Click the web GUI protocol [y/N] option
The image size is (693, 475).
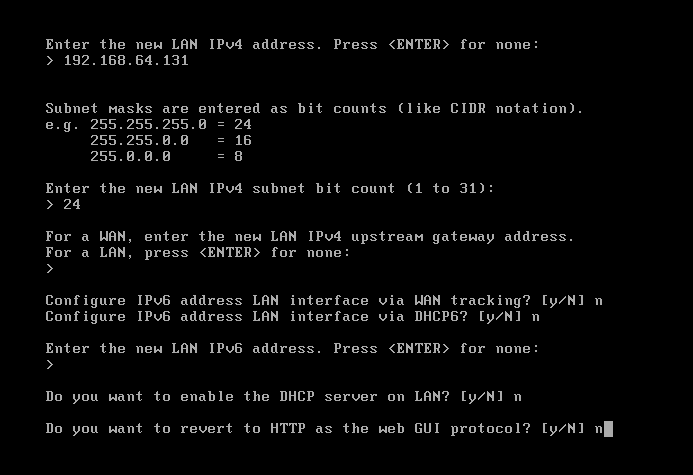coord(563,429)
